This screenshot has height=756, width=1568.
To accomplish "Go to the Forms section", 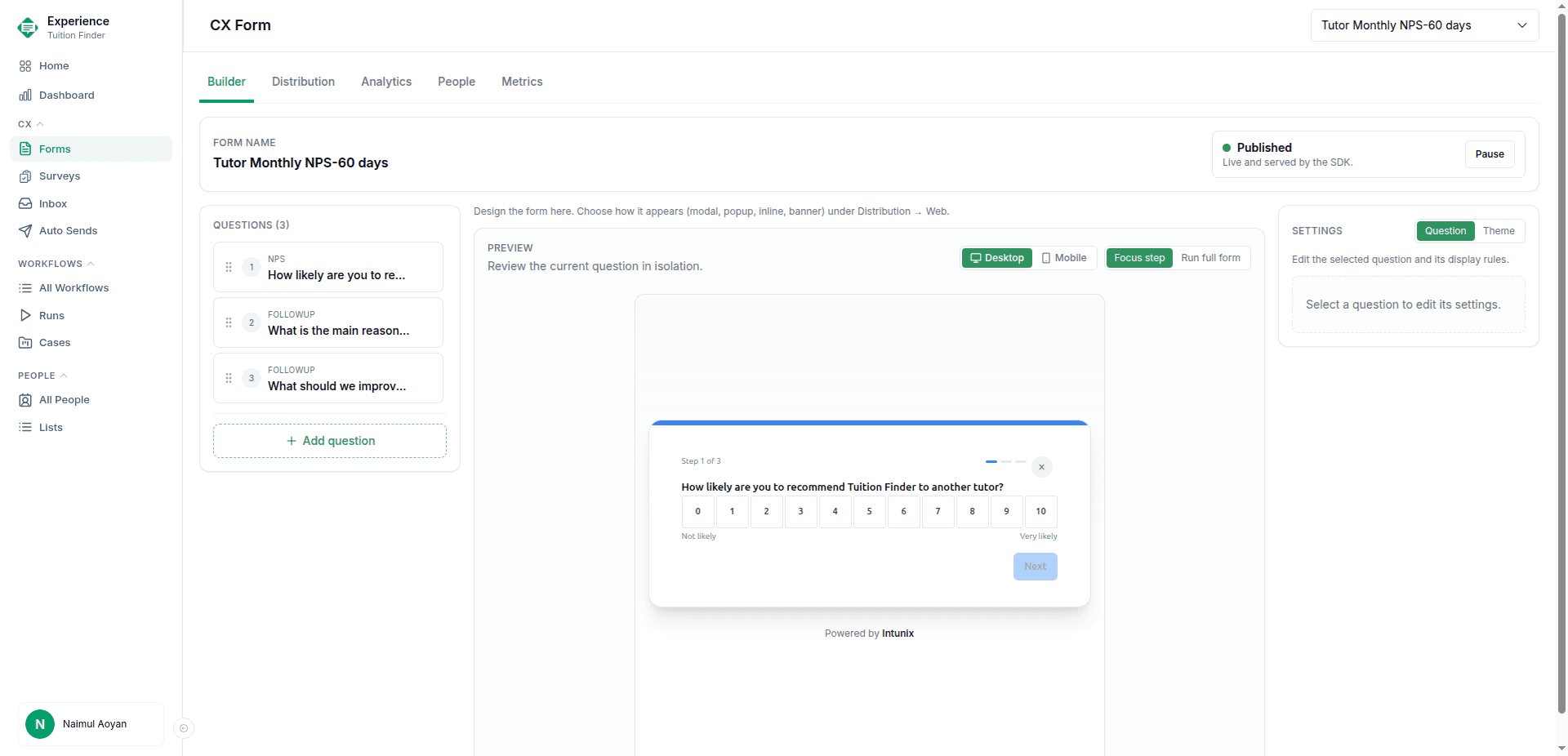I will pos(91,149).
